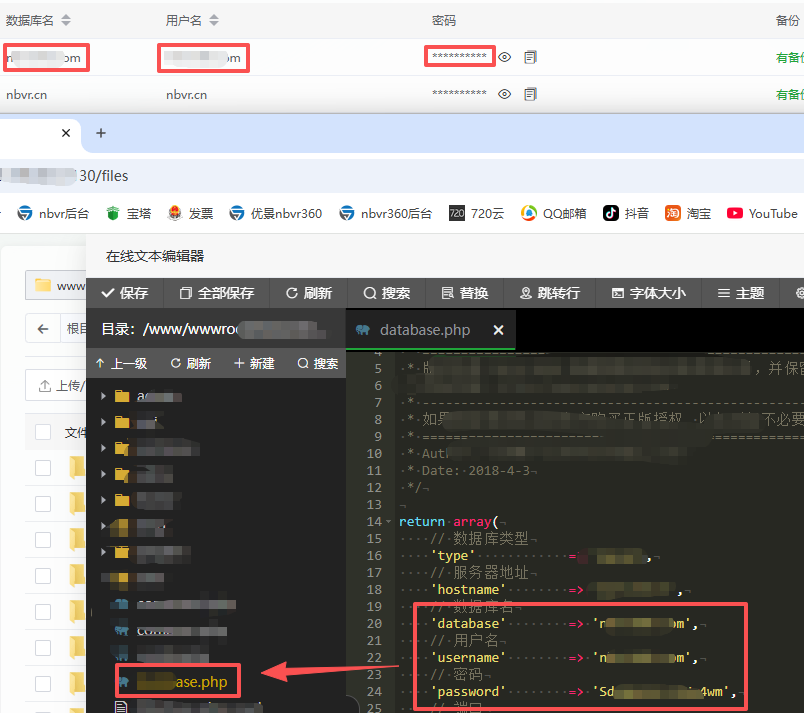
Task: Click 刷新 in the editor top toolbar
Action: click(x=309, y=293)
